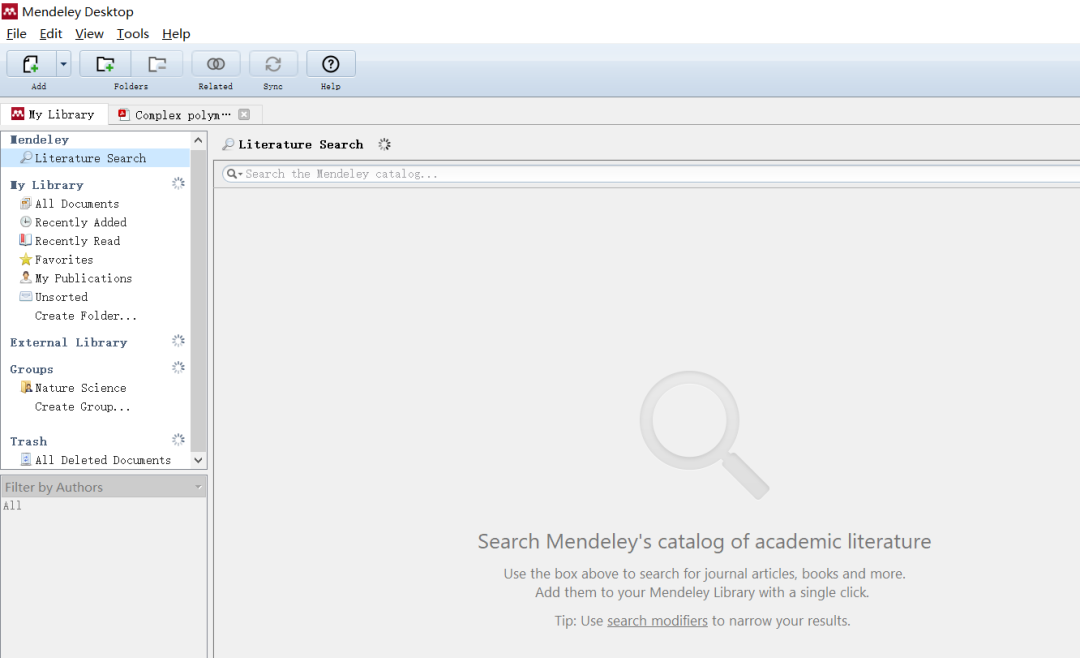The width and height of the screenshot is (1080, 658).
Task: Click the Mendeley catalog search field
Action: click(x=651, y=174)
